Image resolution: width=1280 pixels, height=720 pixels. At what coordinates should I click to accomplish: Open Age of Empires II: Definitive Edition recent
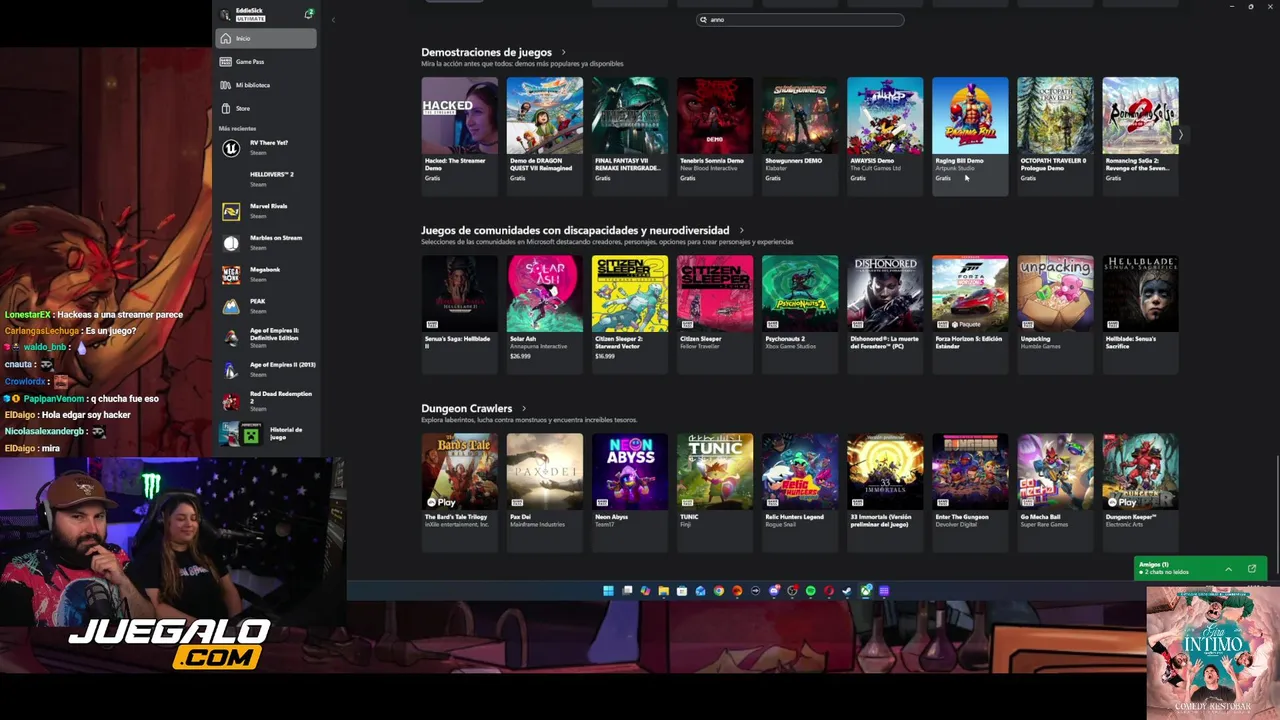point(265,338)
